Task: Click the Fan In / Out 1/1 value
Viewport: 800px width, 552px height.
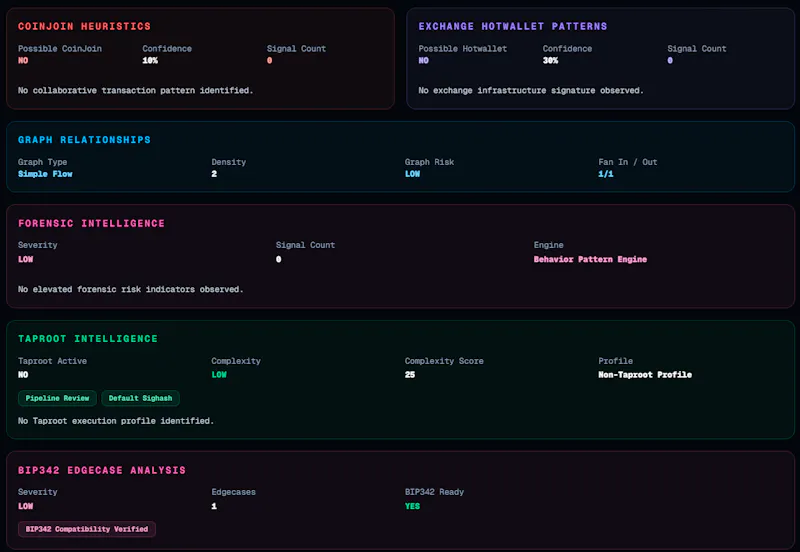Action: (x=606, y=174)
